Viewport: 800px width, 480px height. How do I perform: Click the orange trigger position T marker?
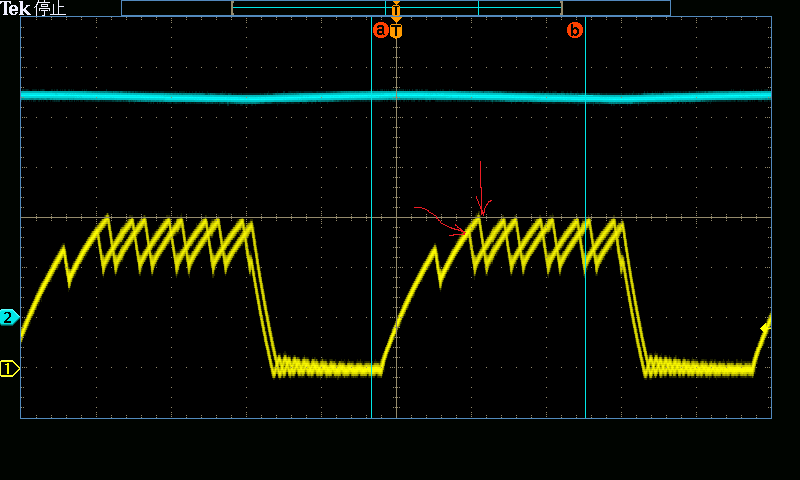click(x=396, y=30)
